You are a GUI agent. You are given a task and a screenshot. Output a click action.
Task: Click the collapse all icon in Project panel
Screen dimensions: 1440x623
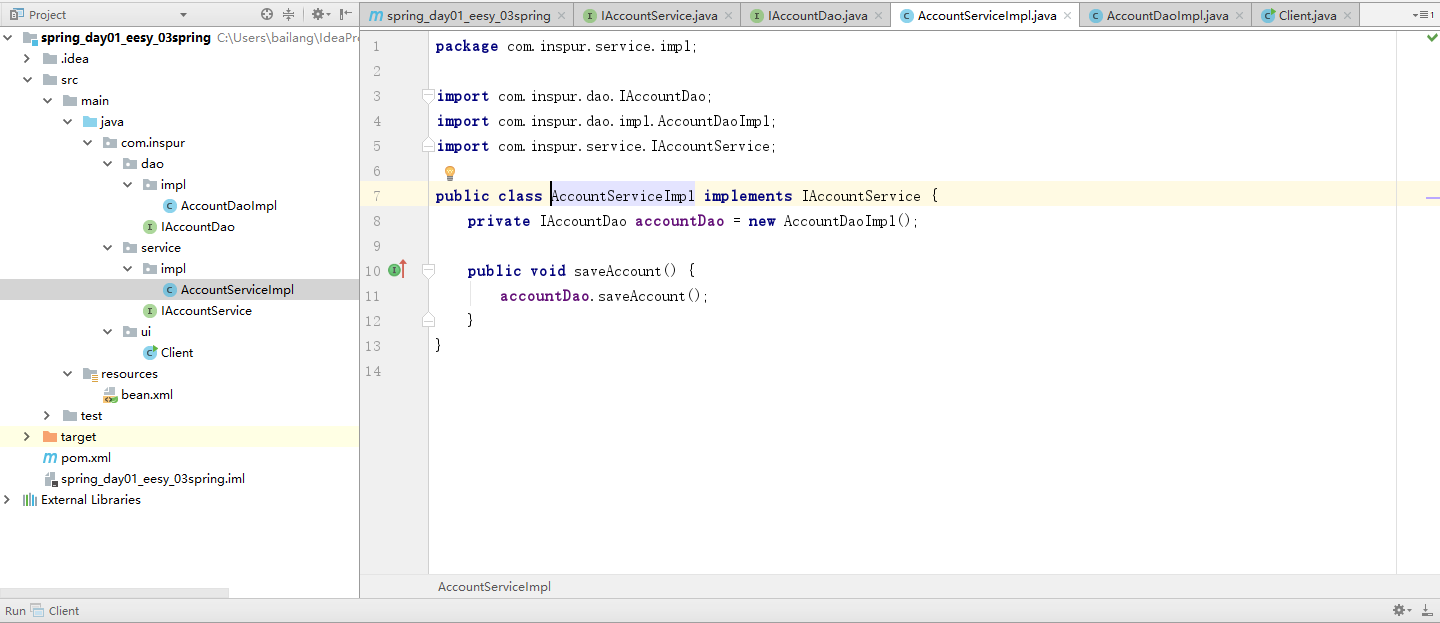pos(289,14)
